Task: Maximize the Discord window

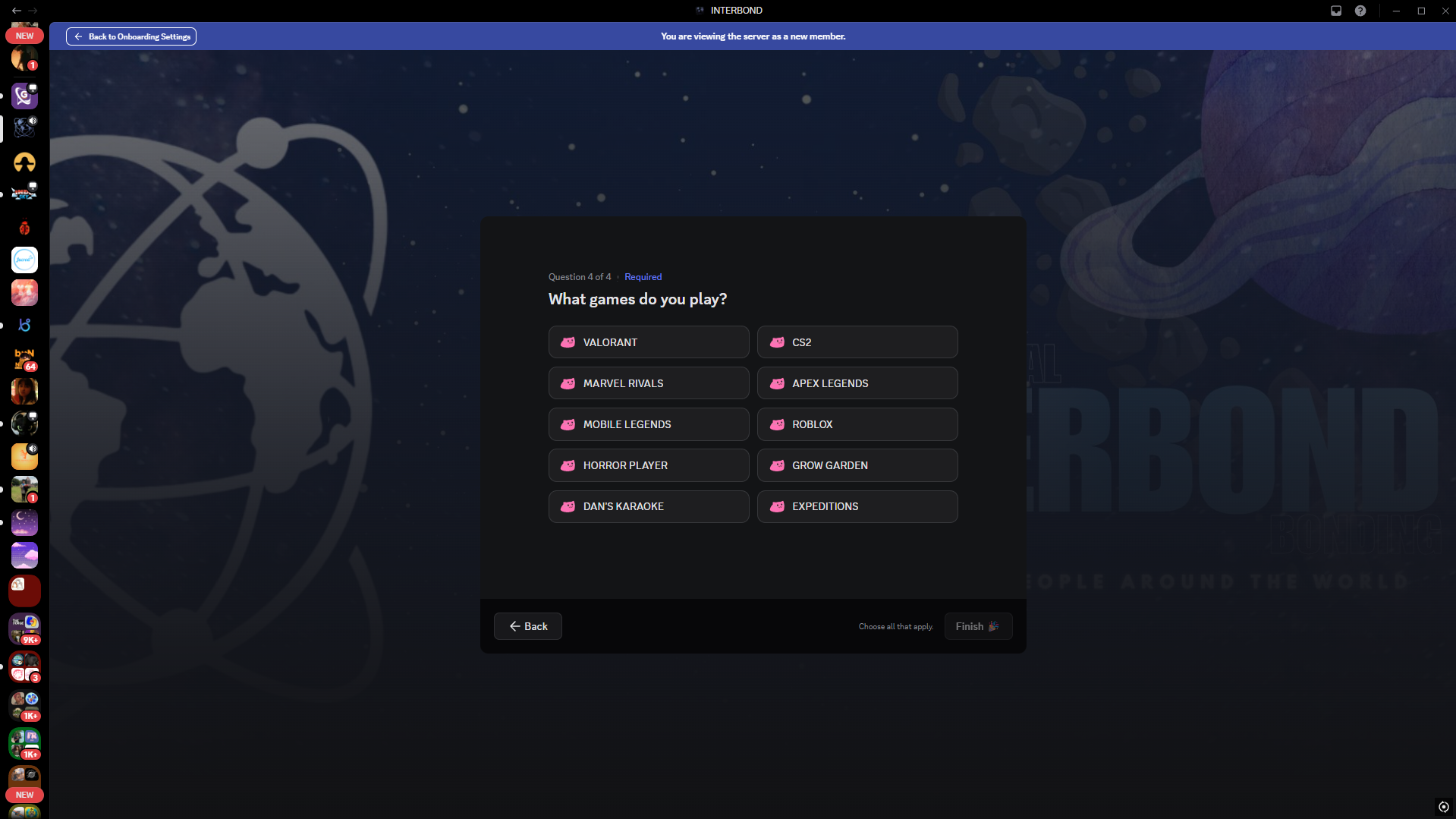Action: (x=1421, y=11)
